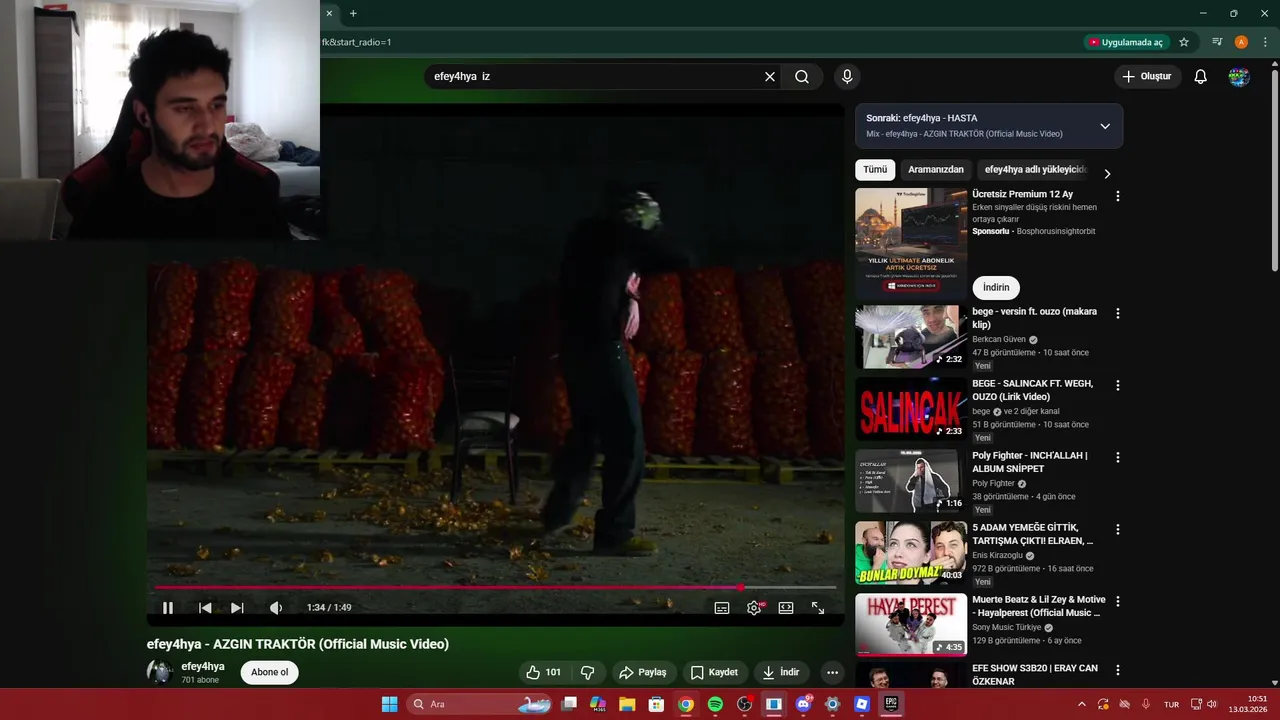
Task: Open the player settings gear
Action: pos(754,608)
